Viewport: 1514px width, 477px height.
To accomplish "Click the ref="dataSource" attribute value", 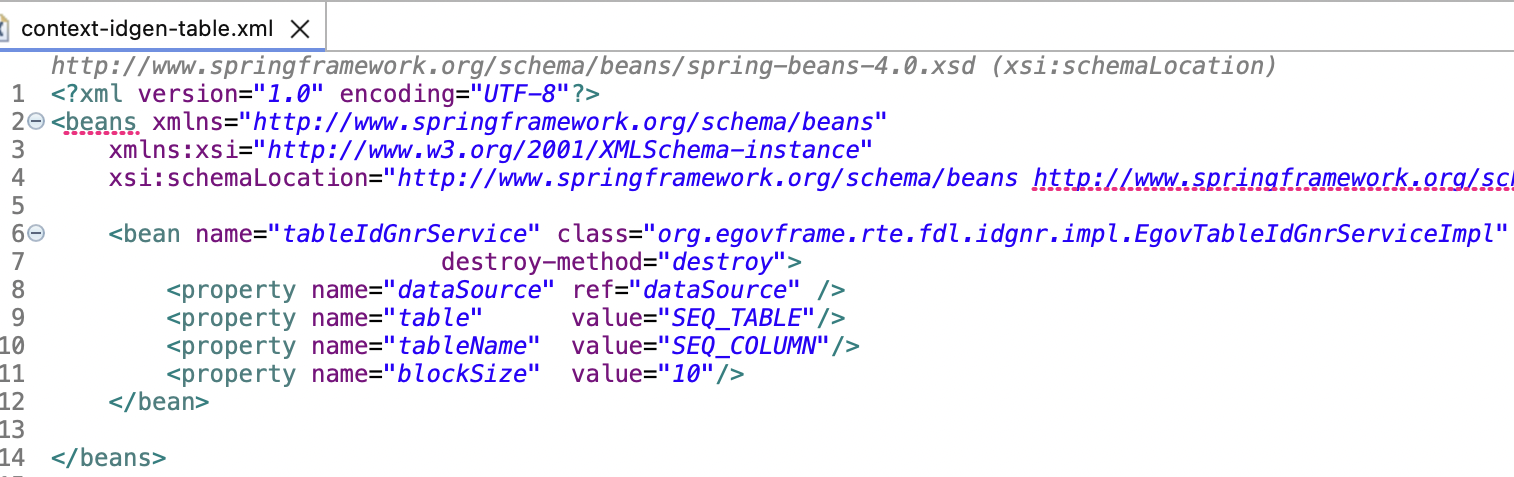I will (x=714, y=290).
